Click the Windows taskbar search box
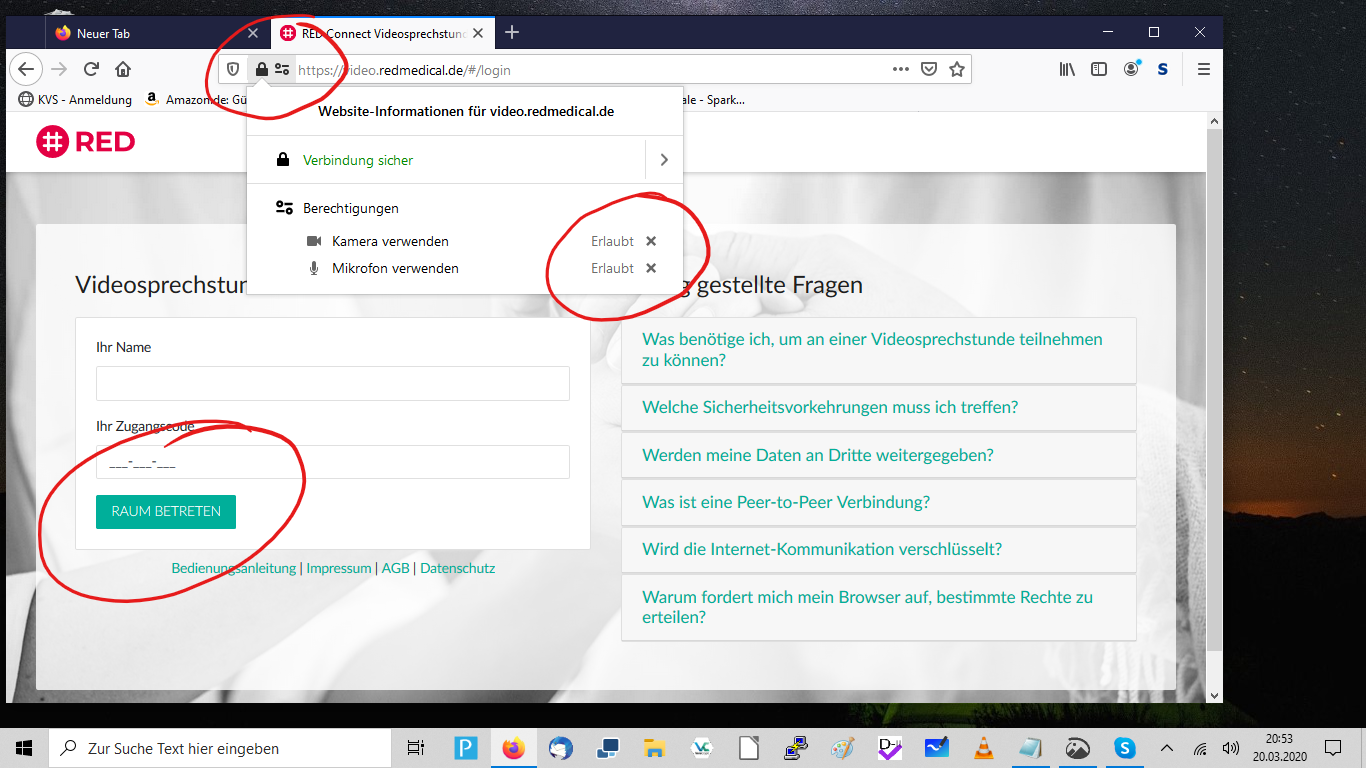 (220, 748)
